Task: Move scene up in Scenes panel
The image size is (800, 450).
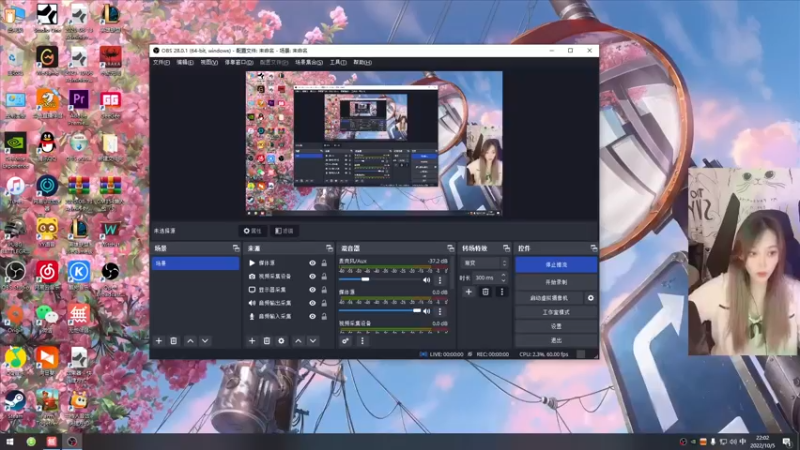Action: [x=190, y=341]
